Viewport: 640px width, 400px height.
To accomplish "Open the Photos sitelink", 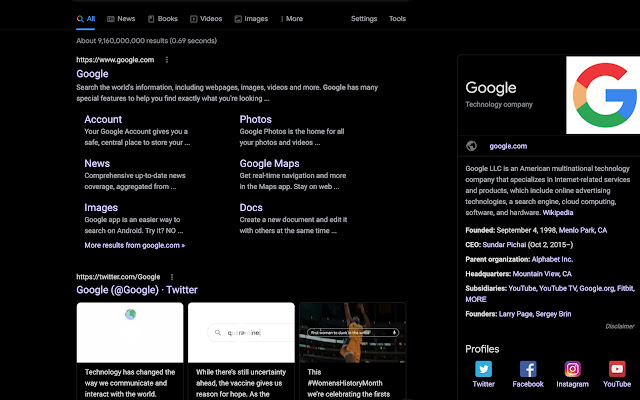I will [256, 119].
